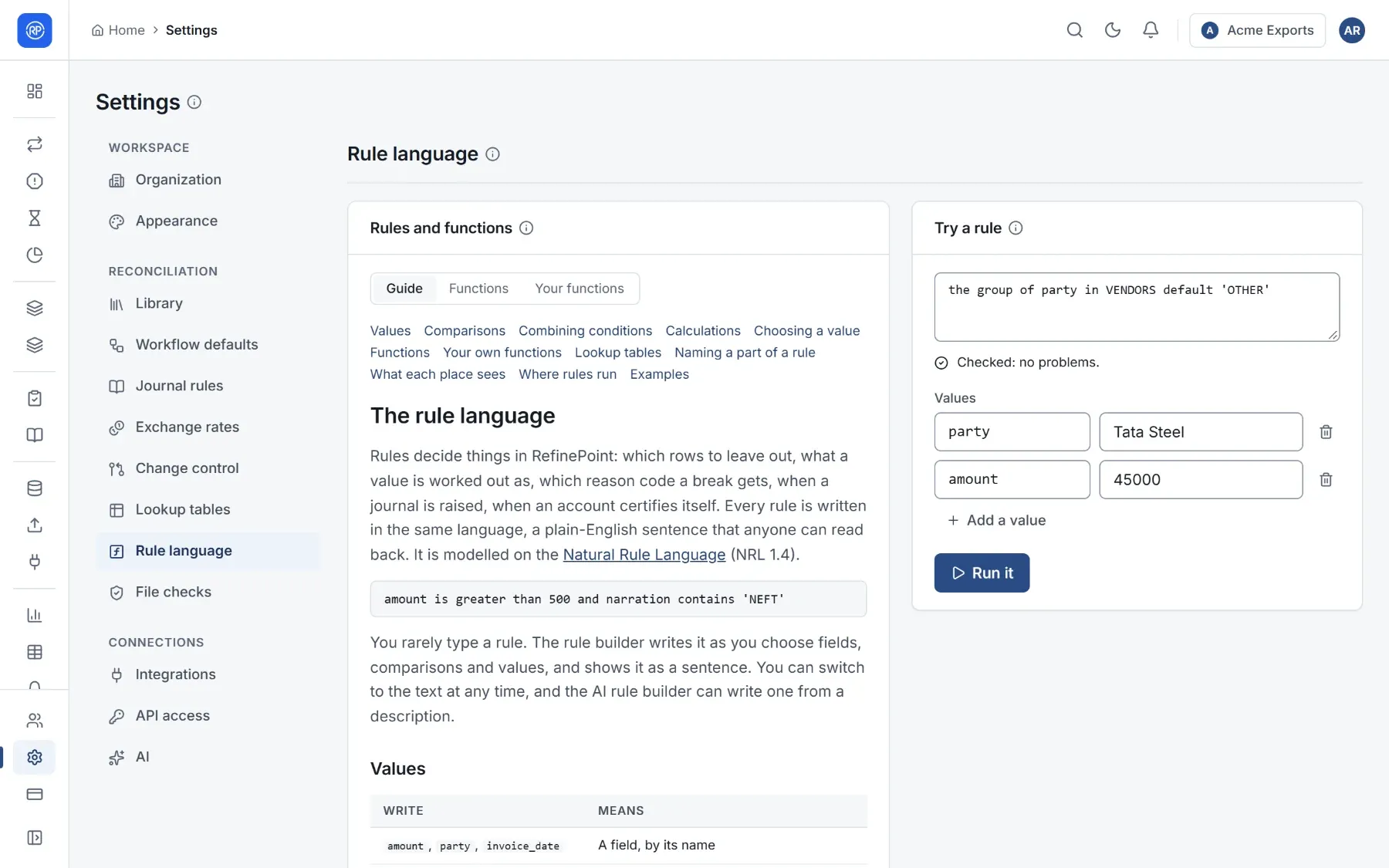The height and width of the screenshot is (868, 1389).
Task: Focus the rule text area
Action: click(1137, 307)
